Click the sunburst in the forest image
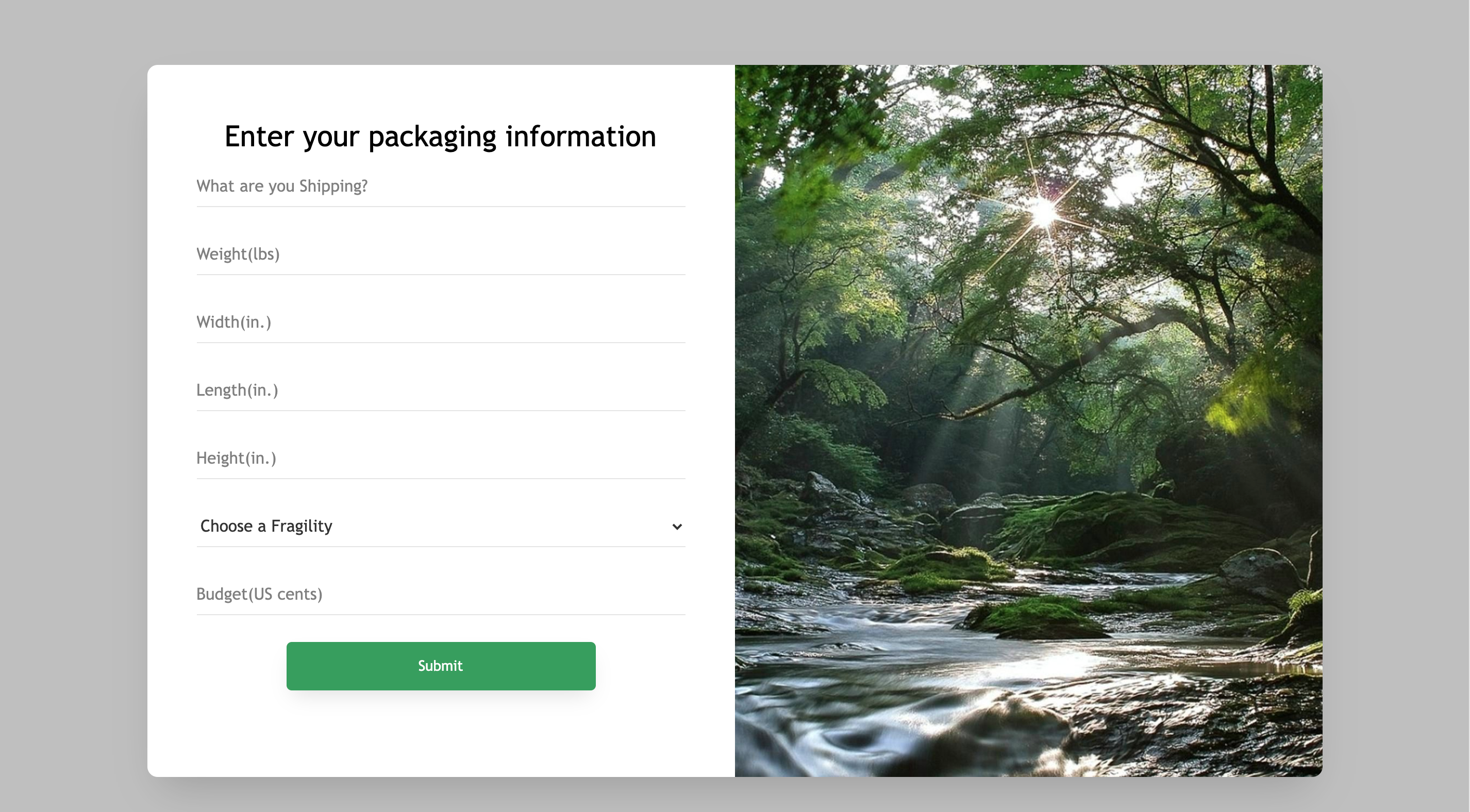Image resolution: width=1470 pixels, height=812 pixels. pyautogui.click(x=1044, y=212)
